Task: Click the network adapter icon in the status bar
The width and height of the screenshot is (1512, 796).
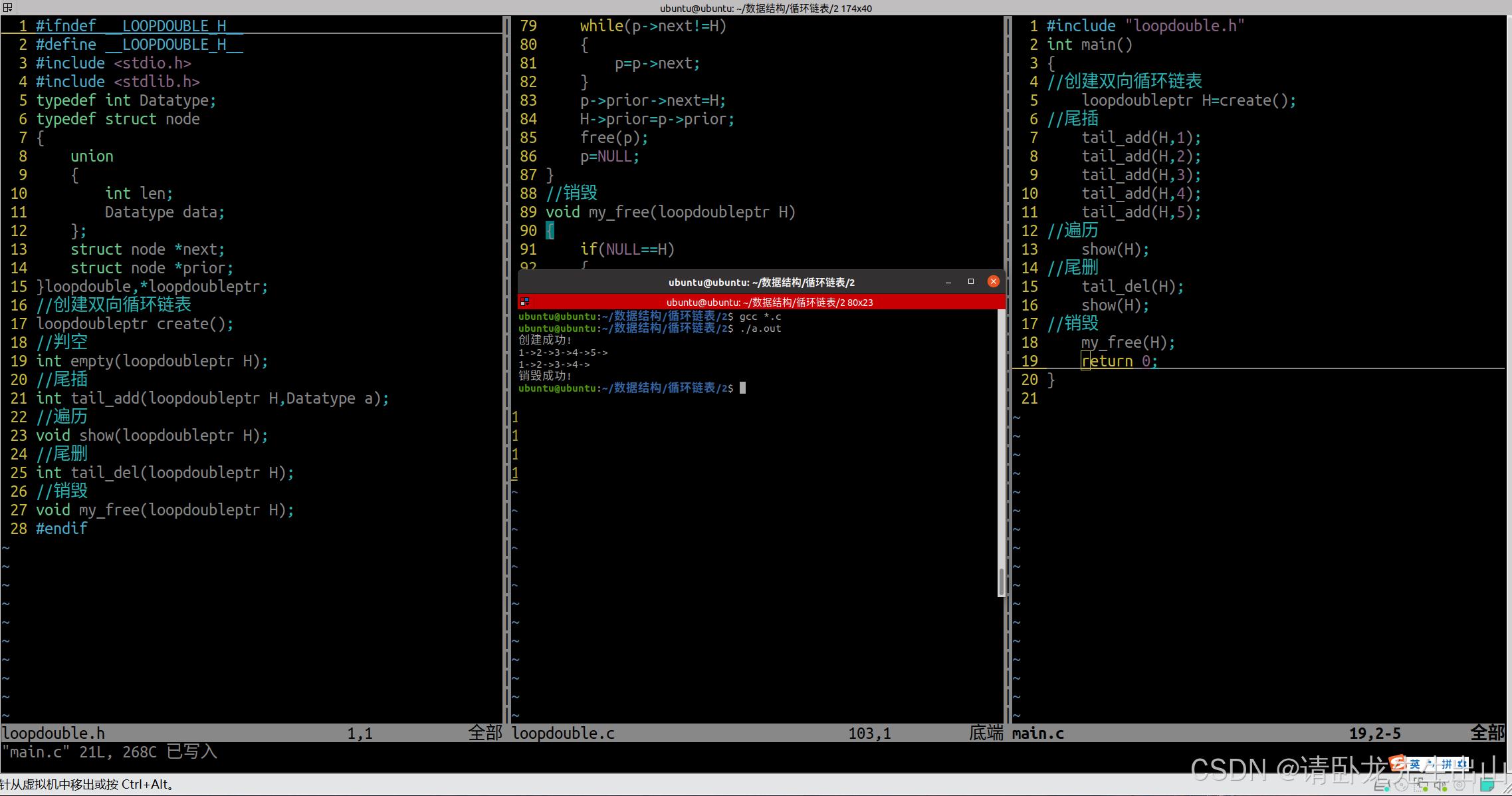Action: [1420, 786]
